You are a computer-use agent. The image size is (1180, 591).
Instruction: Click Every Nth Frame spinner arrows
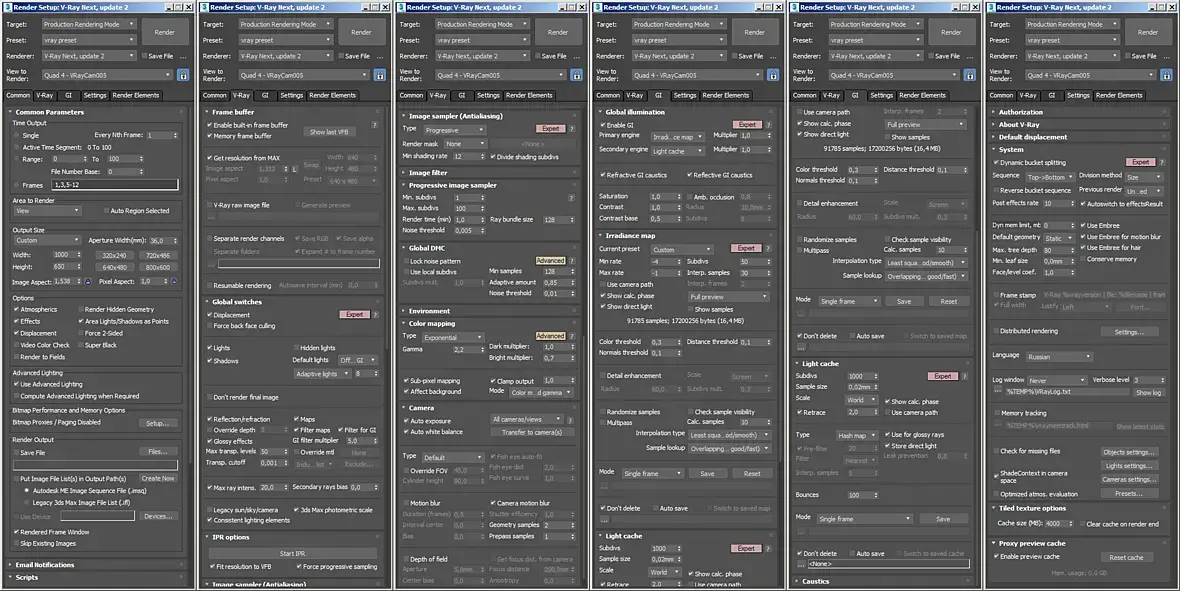pyautogui.click(x=175, y=136)
